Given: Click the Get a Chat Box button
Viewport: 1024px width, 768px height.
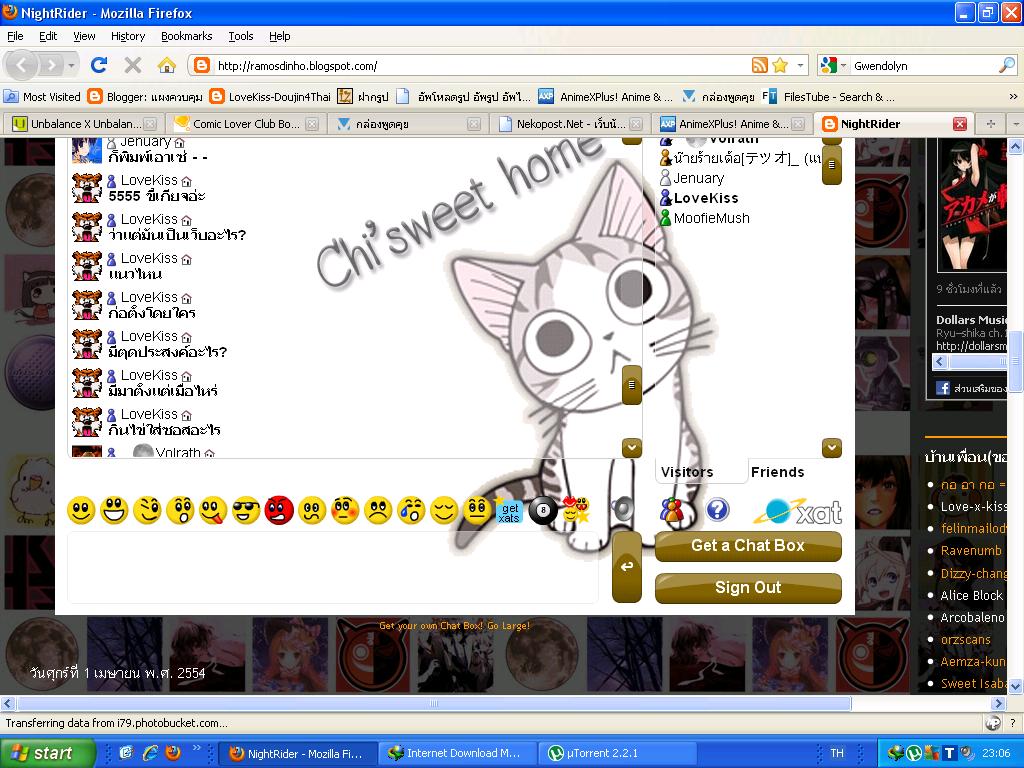Looking at the screenshot, I should click(x=748, y=546).
